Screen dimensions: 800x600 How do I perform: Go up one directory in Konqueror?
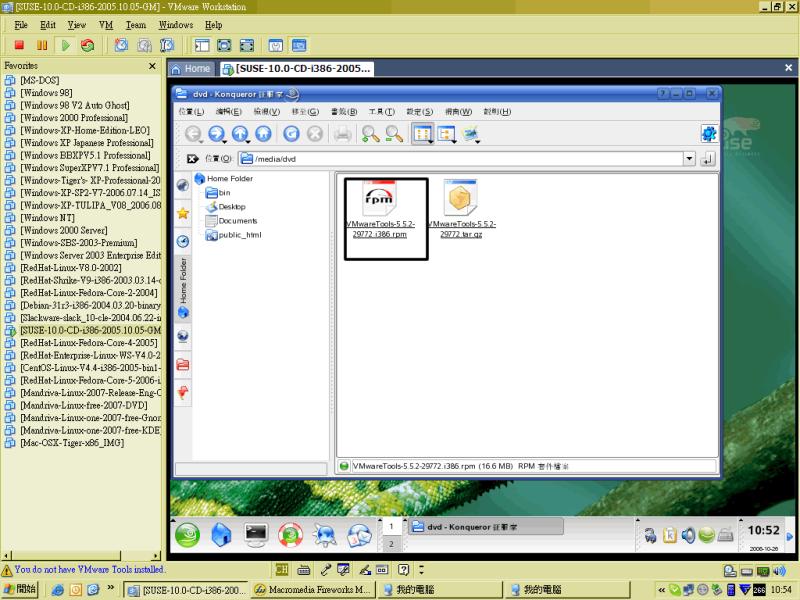[x=240, y=134]
